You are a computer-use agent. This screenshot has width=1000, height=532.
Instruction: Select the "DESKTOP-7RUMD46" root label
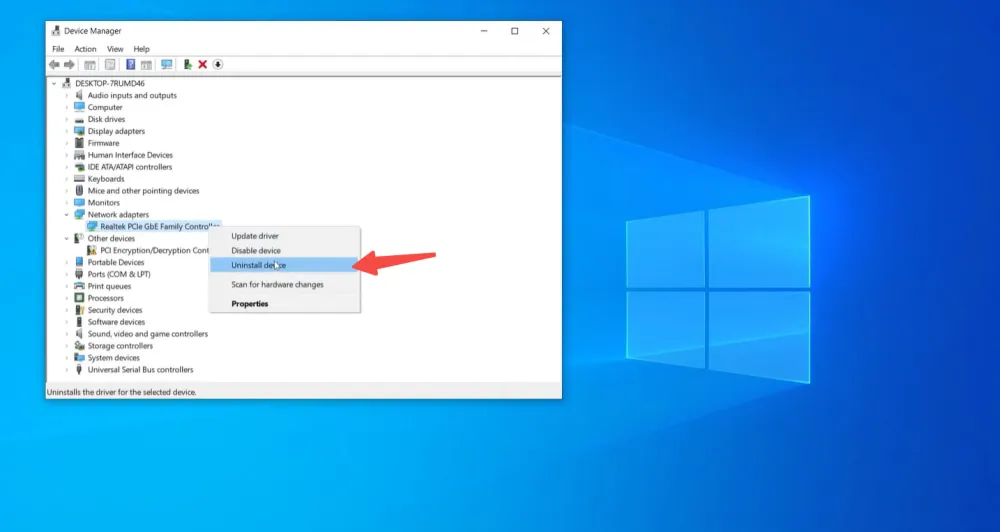110,84
